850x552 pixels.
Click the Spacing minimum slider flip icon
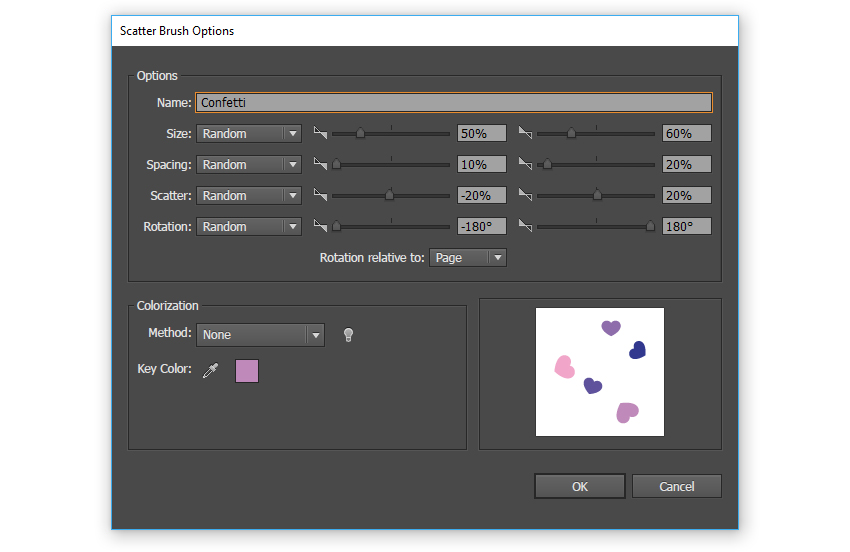320,164
